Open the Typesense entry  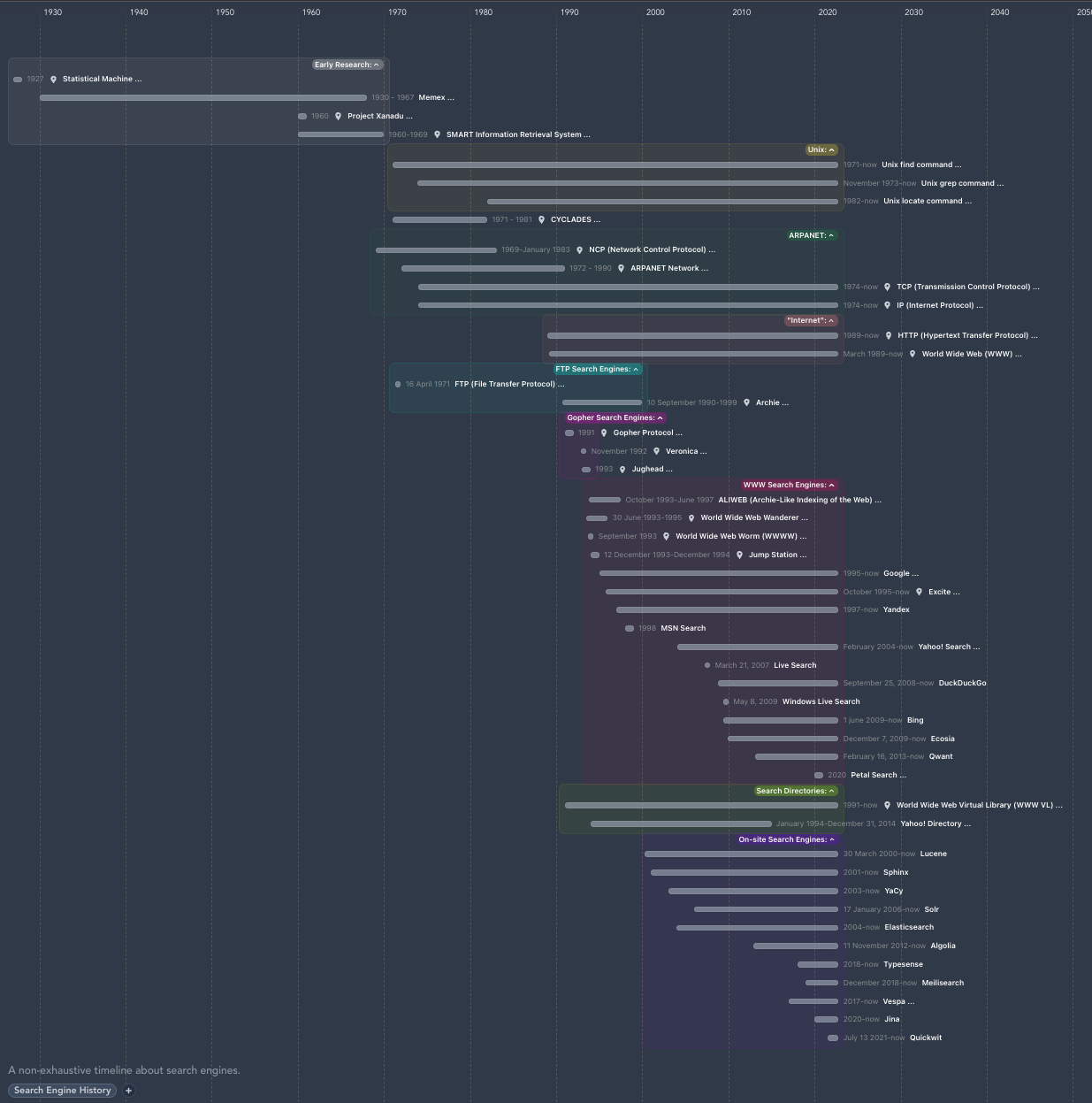[x=903, y=965]
